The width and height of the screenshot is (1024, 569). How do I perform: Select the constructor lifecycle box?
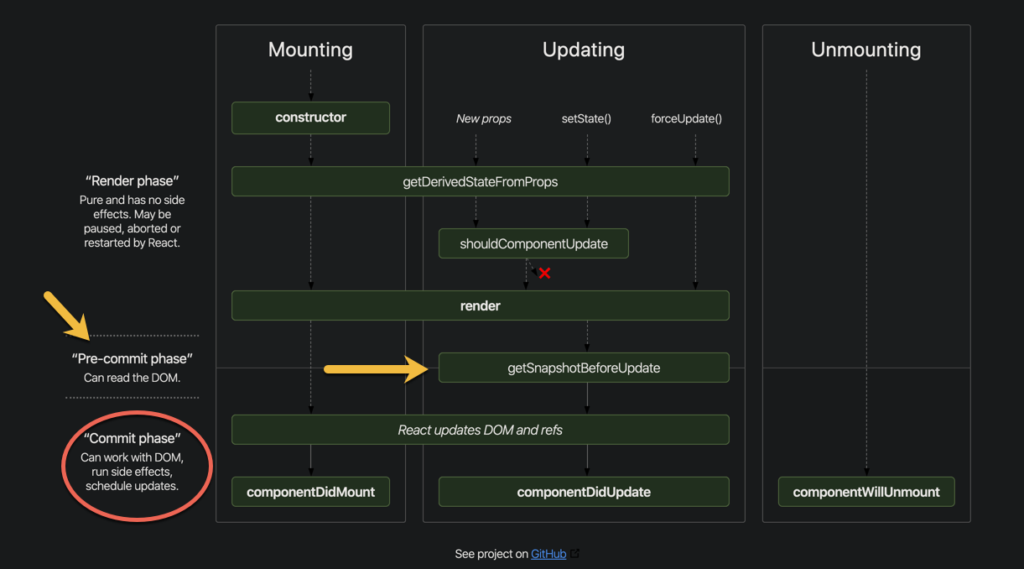[x=310, y=118]
